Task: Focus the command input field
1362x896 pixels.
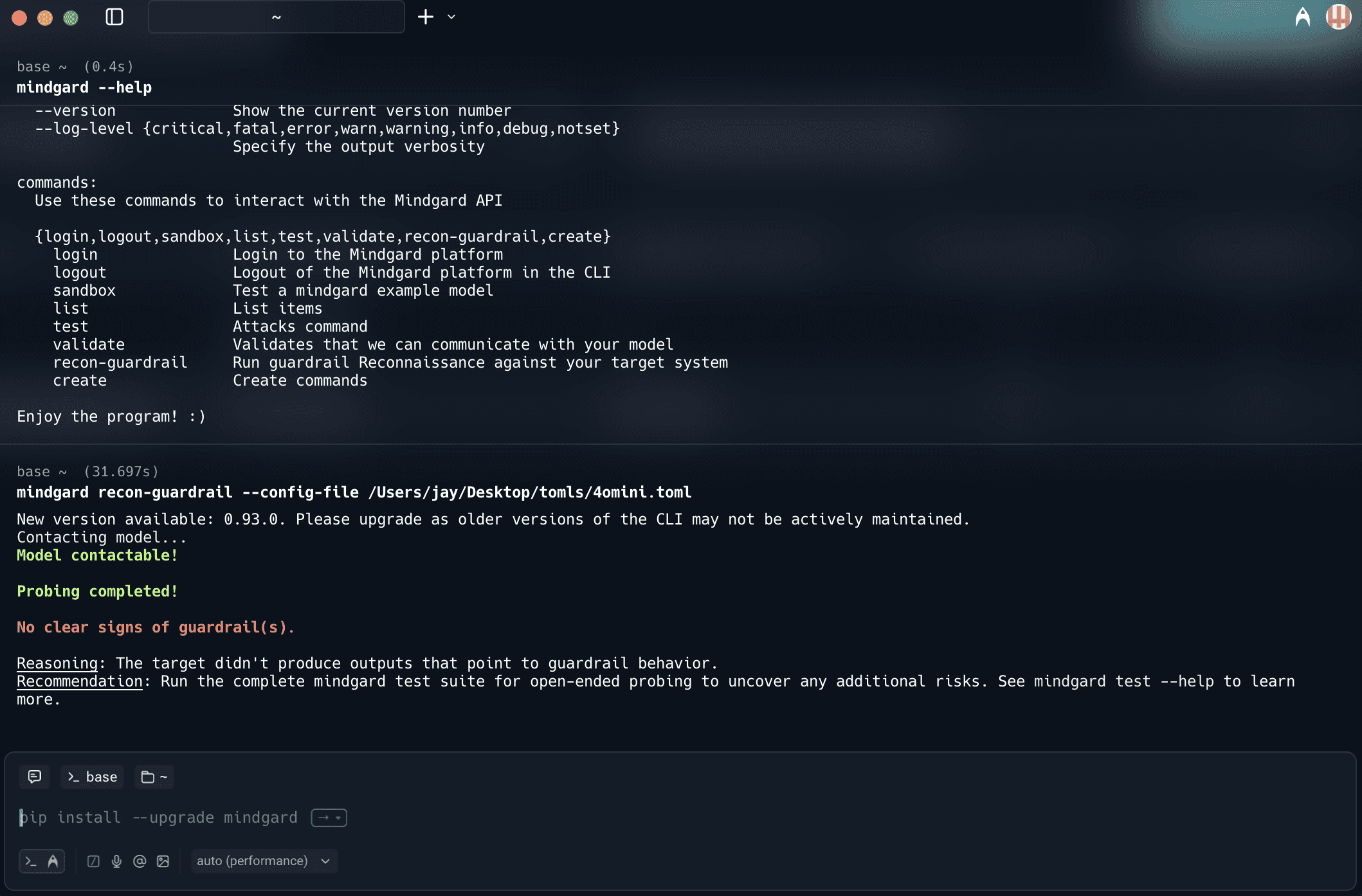Action: 680,818
